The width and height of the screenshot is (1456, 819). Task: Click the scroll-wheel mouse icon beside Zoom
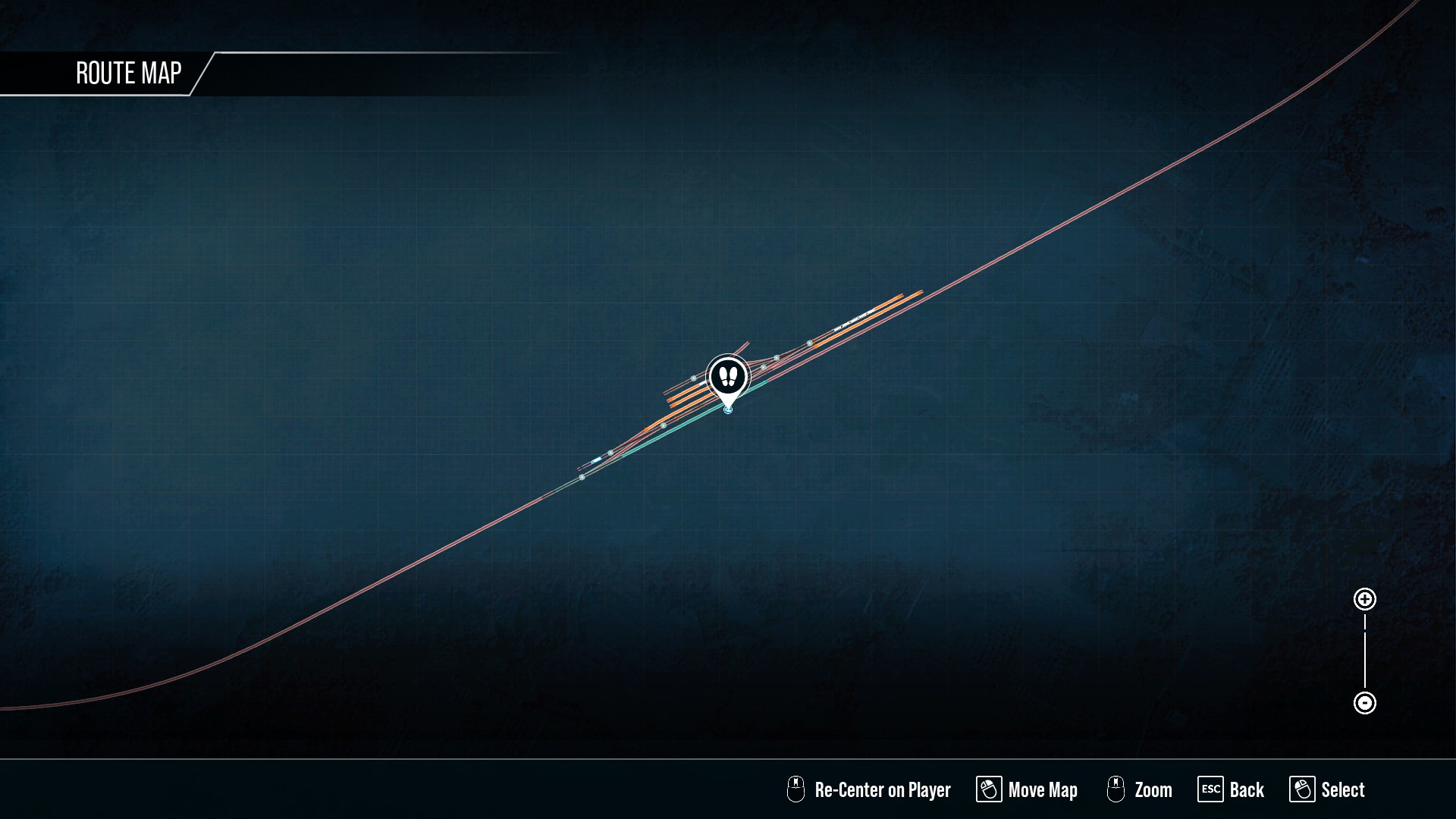point(1116,789)
